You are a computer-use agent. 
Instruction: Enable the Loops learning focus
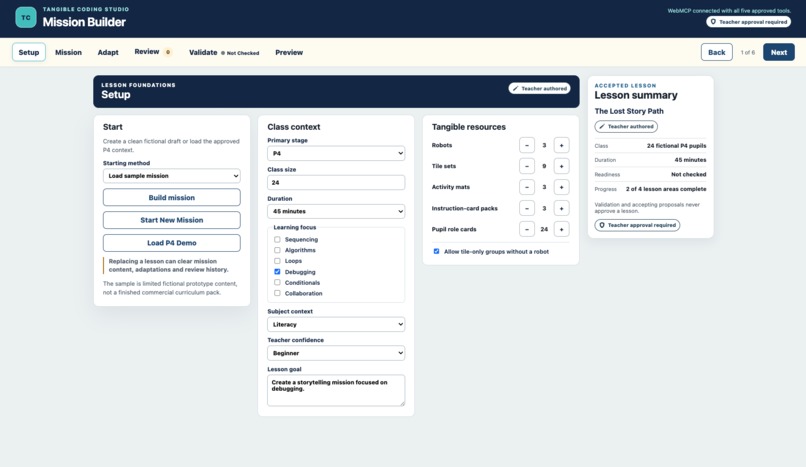click(x=277, y=261)
